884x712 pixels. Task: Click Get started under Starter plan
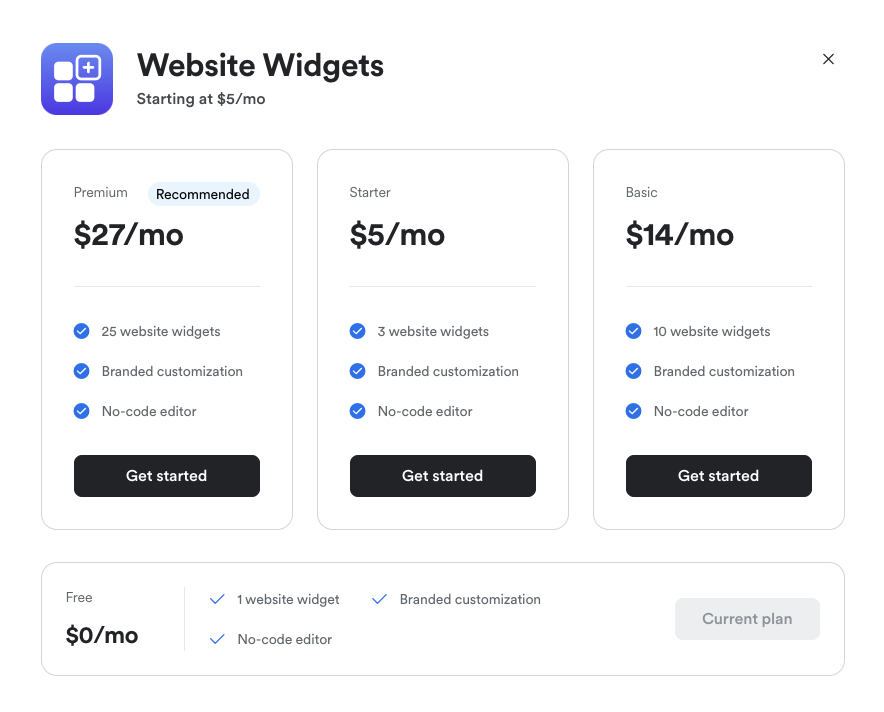pos(443,476)
